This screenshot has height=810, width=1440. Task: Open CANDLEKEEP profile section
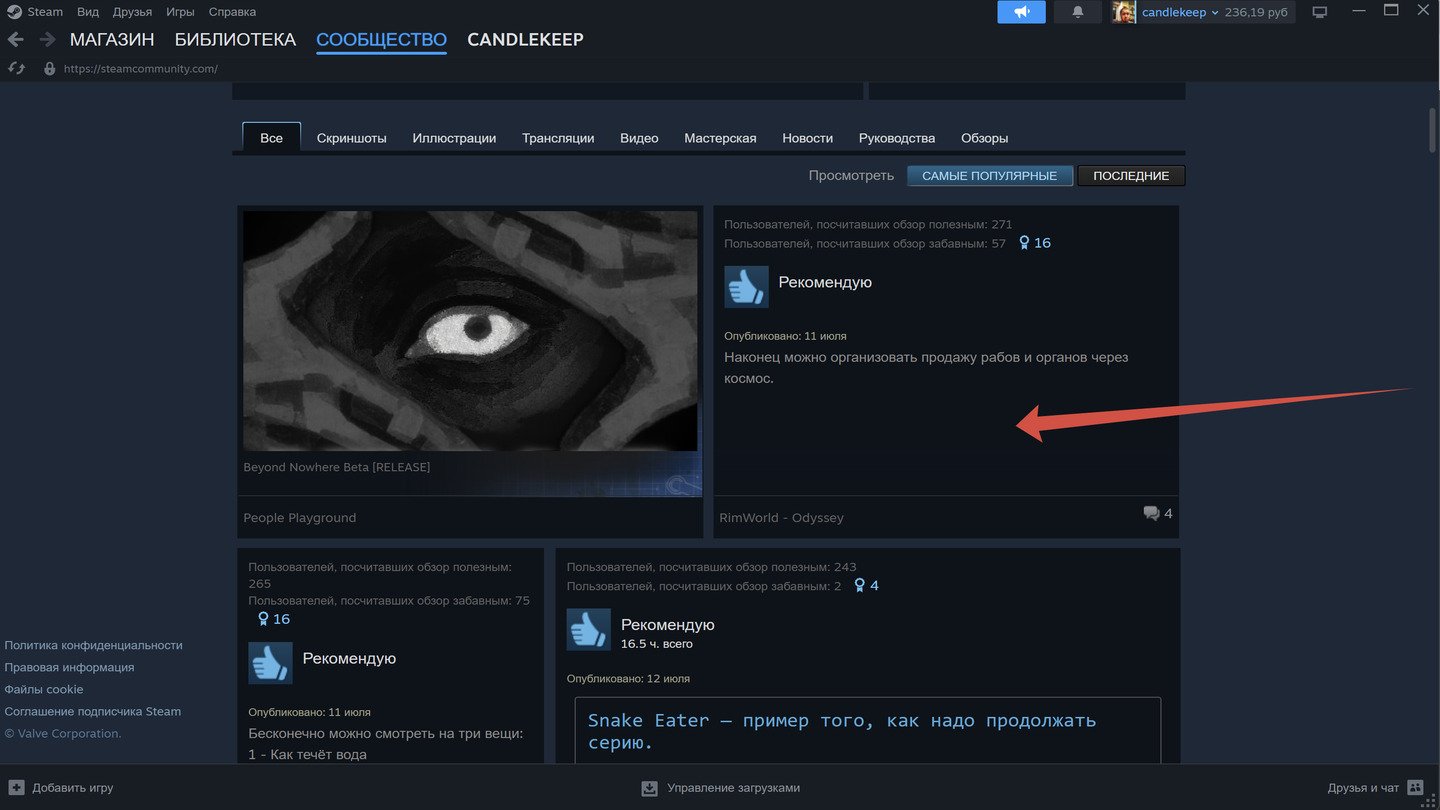click(x=525, y=40)
